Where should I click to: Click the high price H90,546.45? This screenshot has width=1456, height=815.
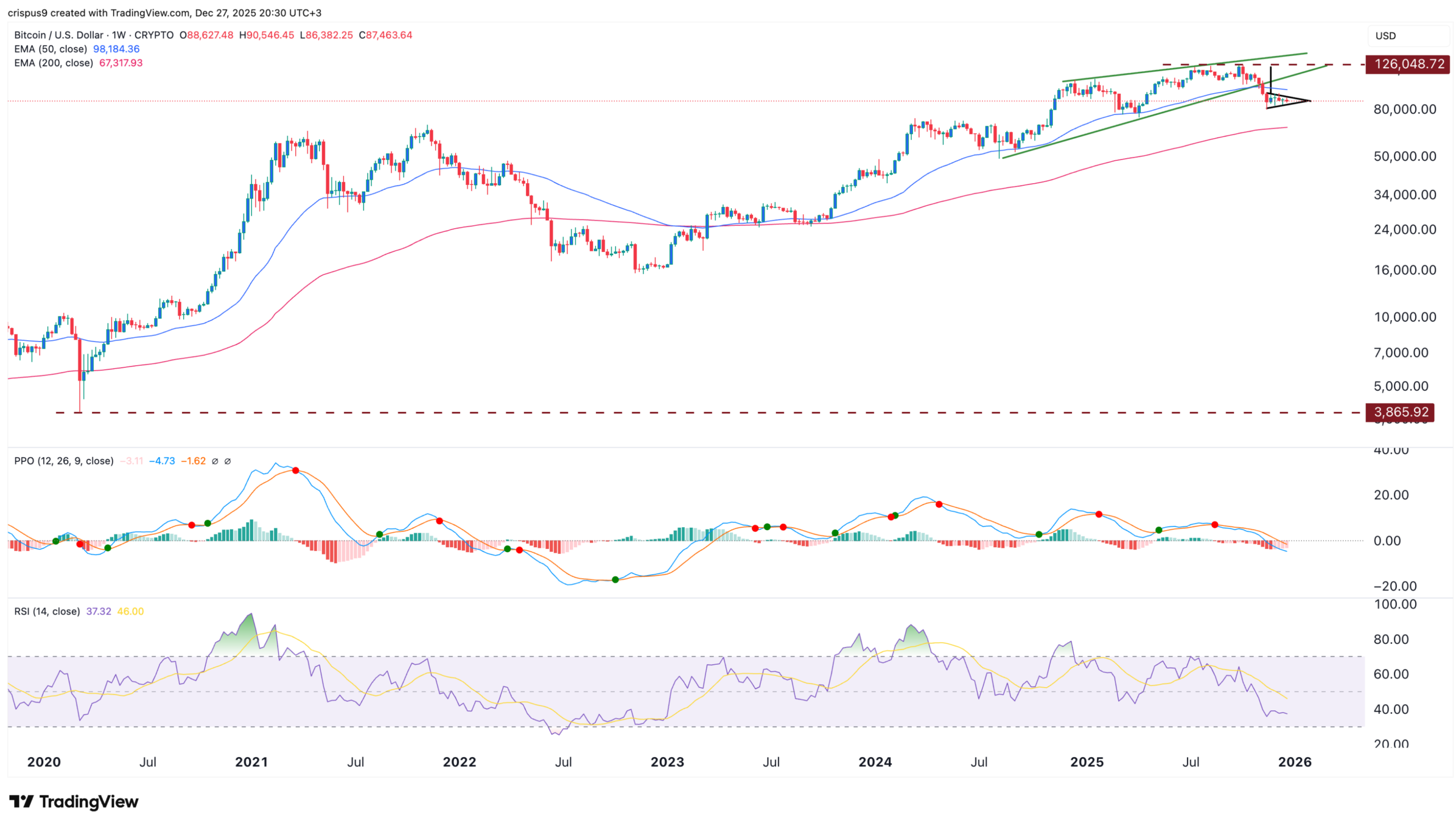(267, 35)
